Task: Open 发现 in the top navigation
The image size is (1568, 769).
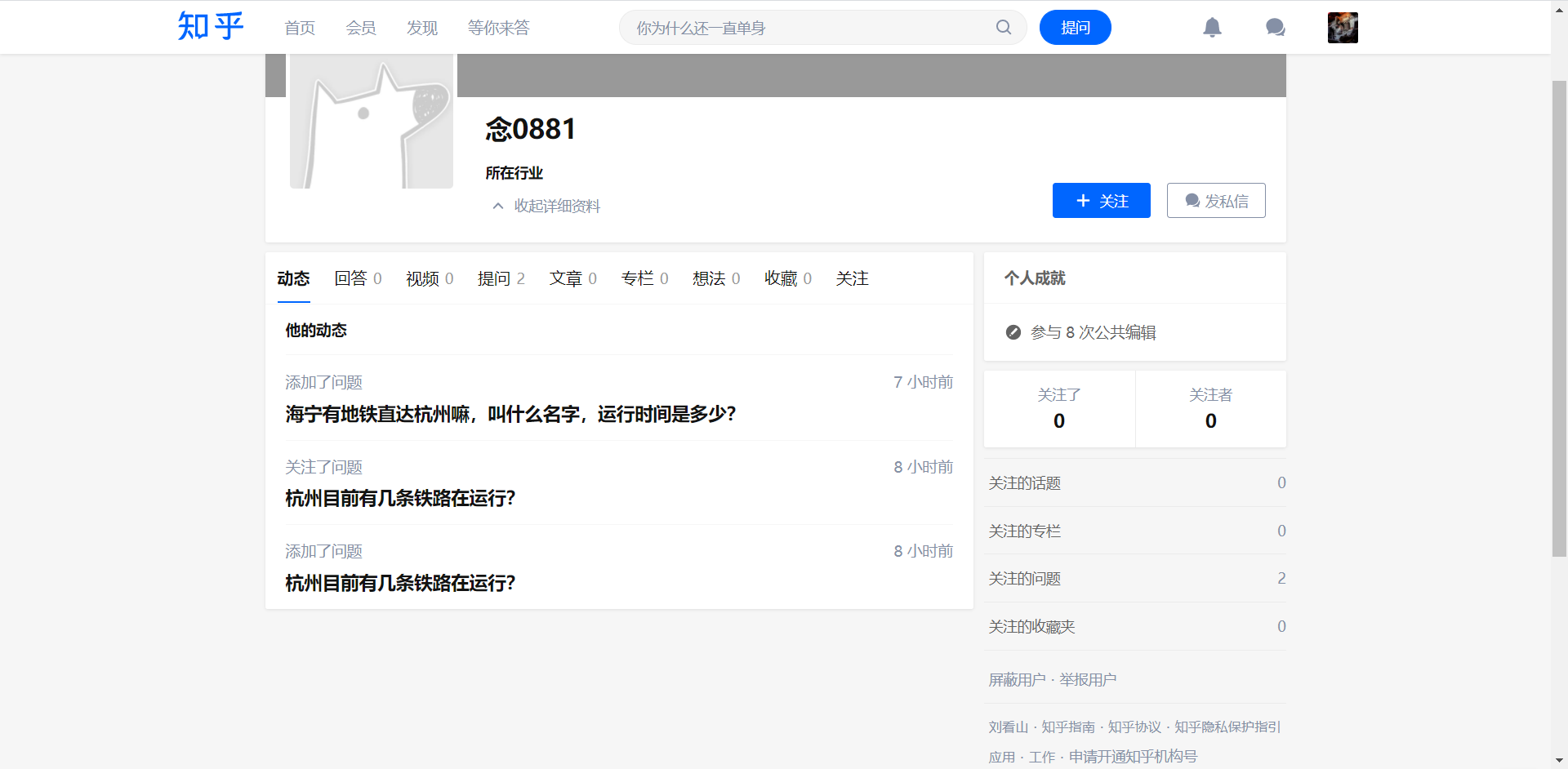Action: [422, 28]
